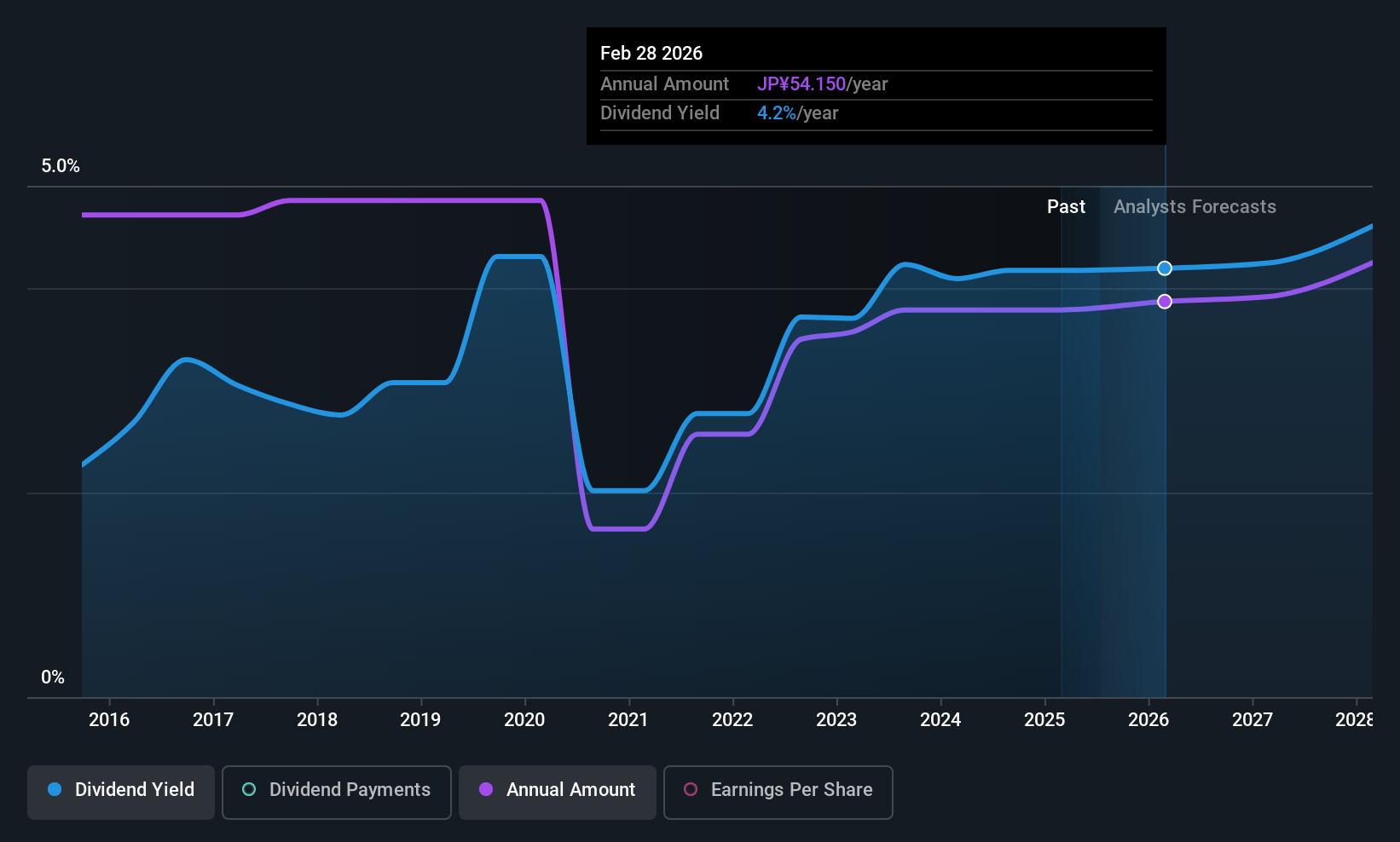Click the 4.2% dividend yield tooltip value
This screenshot has width=1400, height=842.
(x=777, y=113)
